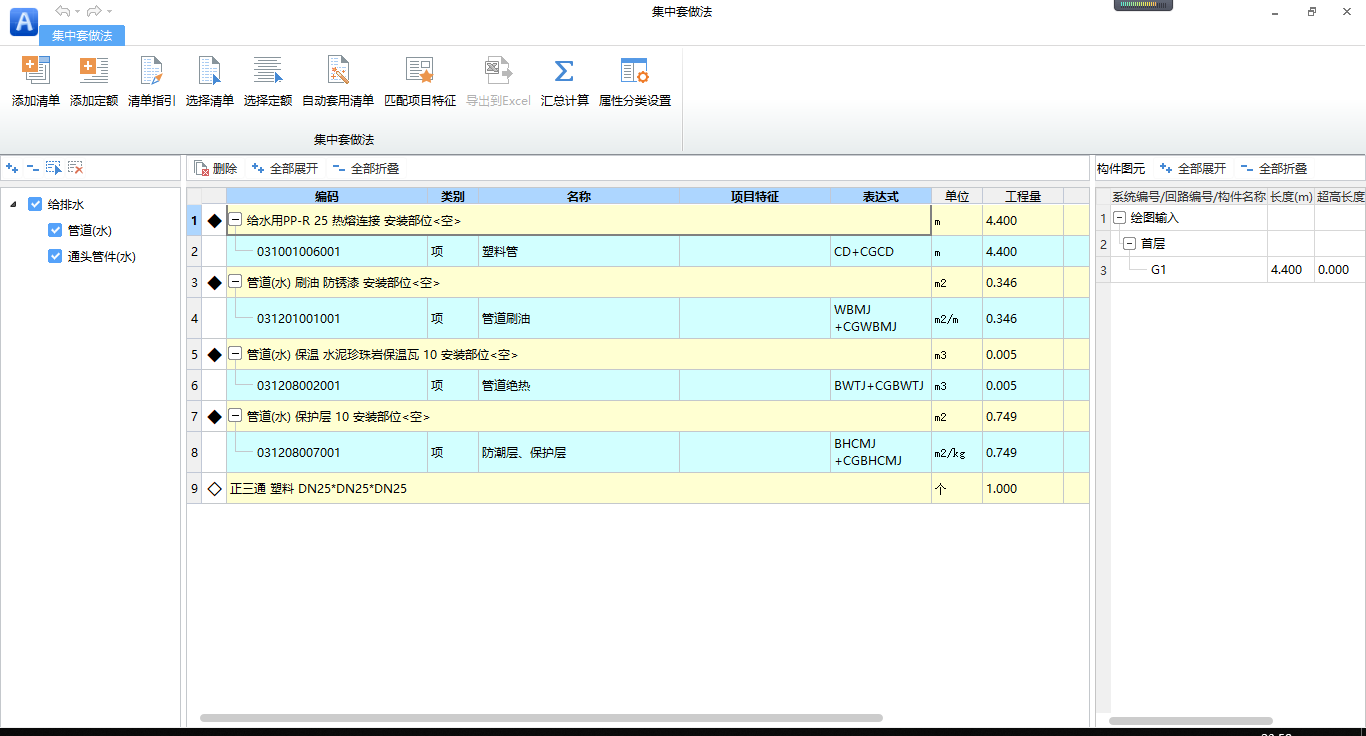Collapse row 管道(水) 保护层 10
The width and height of the screenshot is (1366, 736).
tap(236, 417)
